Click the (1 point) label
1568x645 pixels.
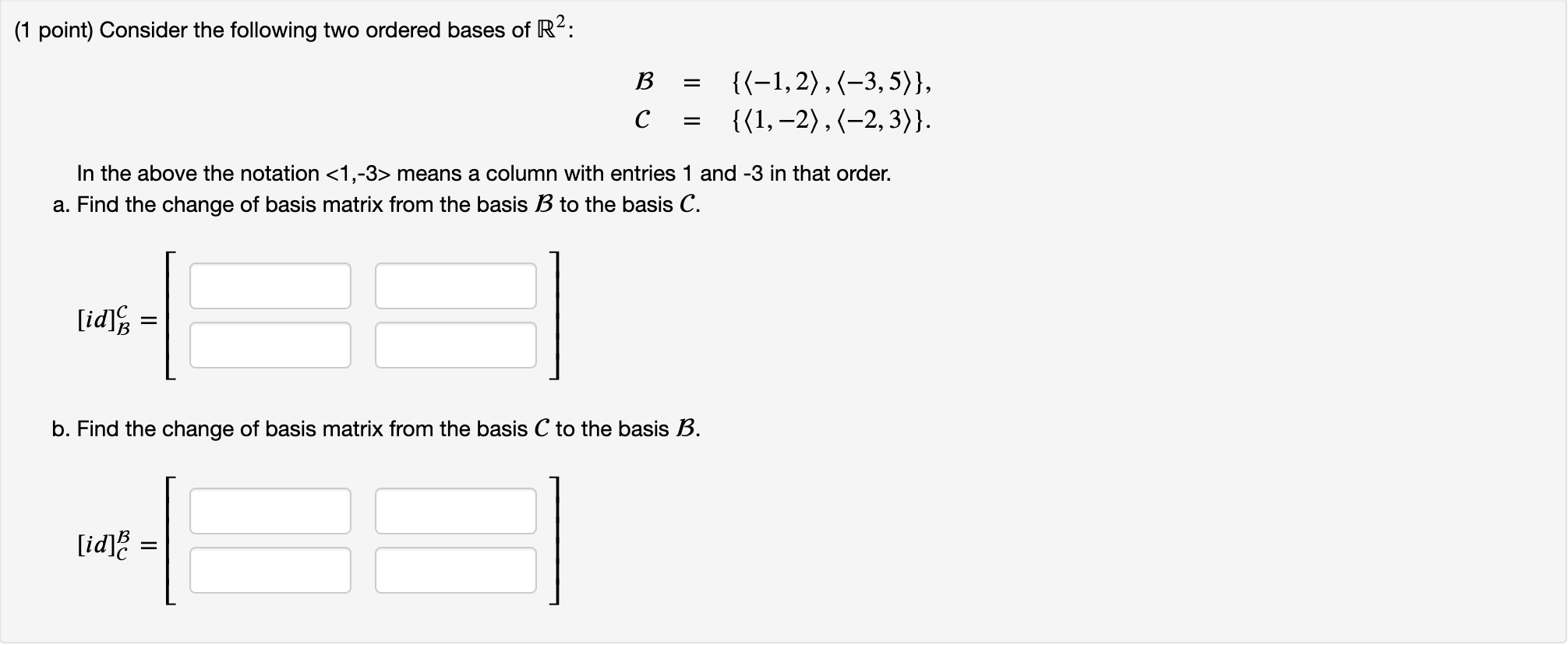[47, 30]
